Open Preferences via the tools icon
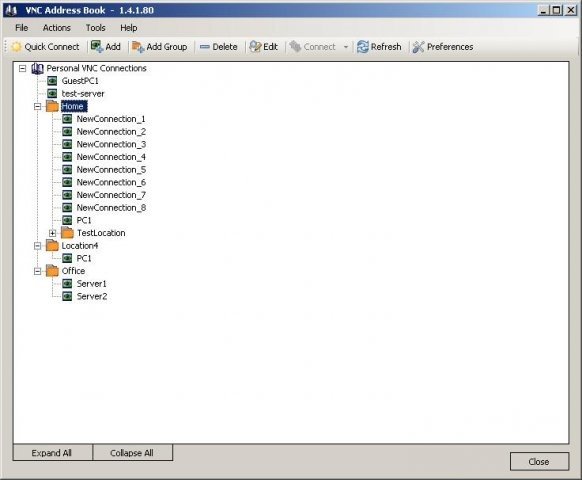Image resolution: width=582 pixels, height=480 pixels. (x=418, y=47)
